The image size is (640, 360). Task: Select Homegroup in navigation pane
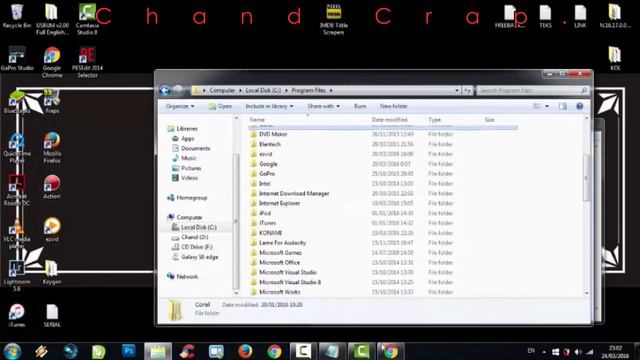pos(191,198)
